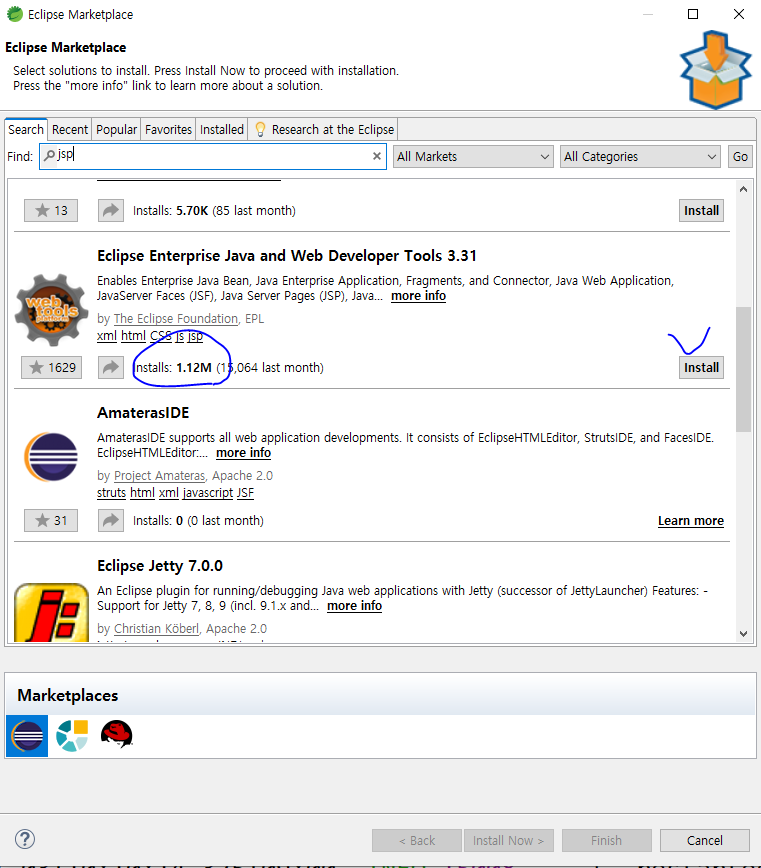Install the entry with 5.70K installs
The image size is (761, 868).
[701, 210]
